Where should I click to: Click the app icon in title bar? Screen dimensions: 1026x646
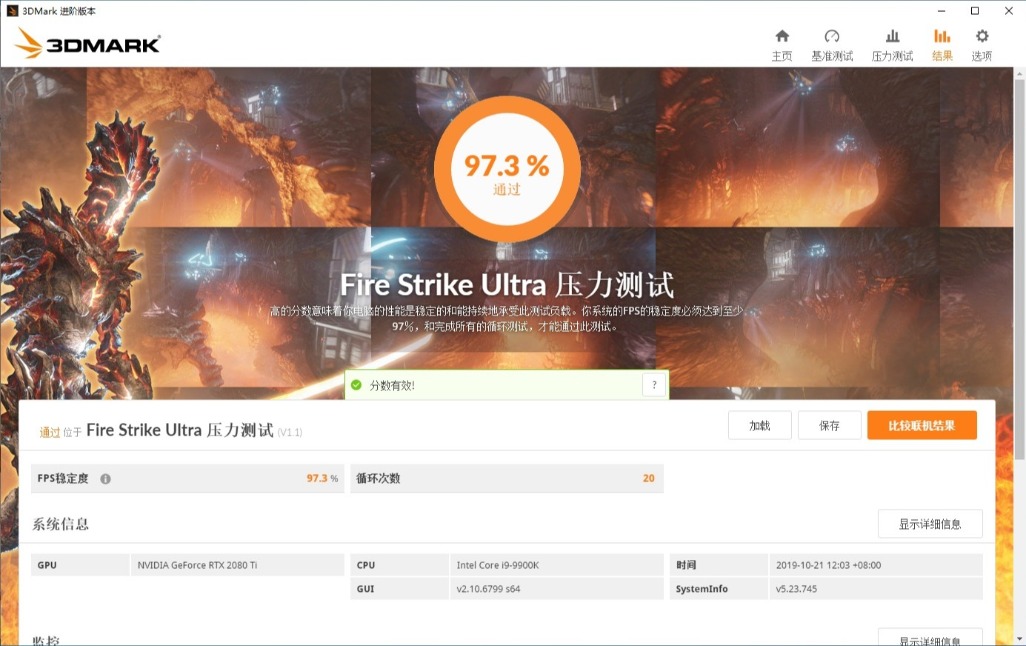pos(11,11)
